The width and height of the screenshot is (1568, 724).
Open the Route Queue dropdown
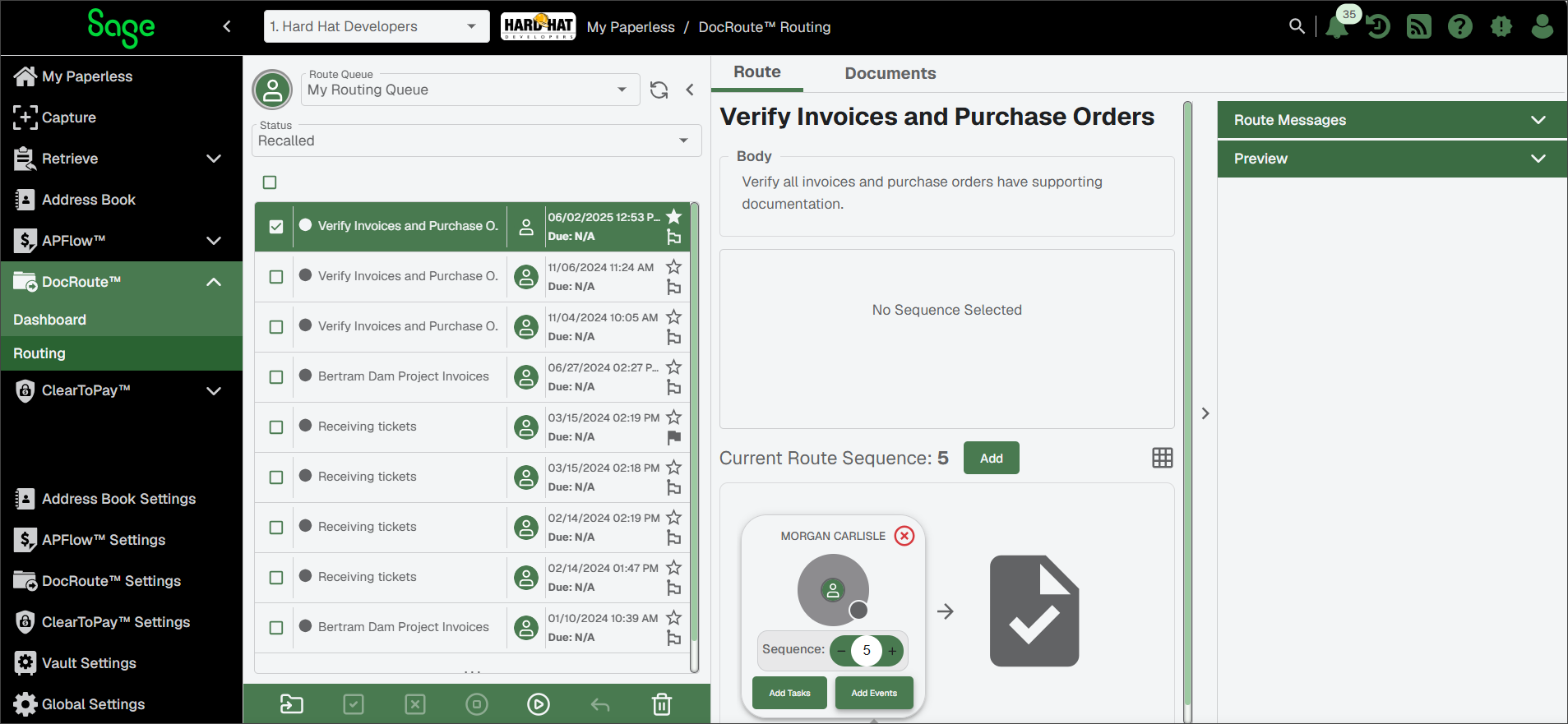469,89
